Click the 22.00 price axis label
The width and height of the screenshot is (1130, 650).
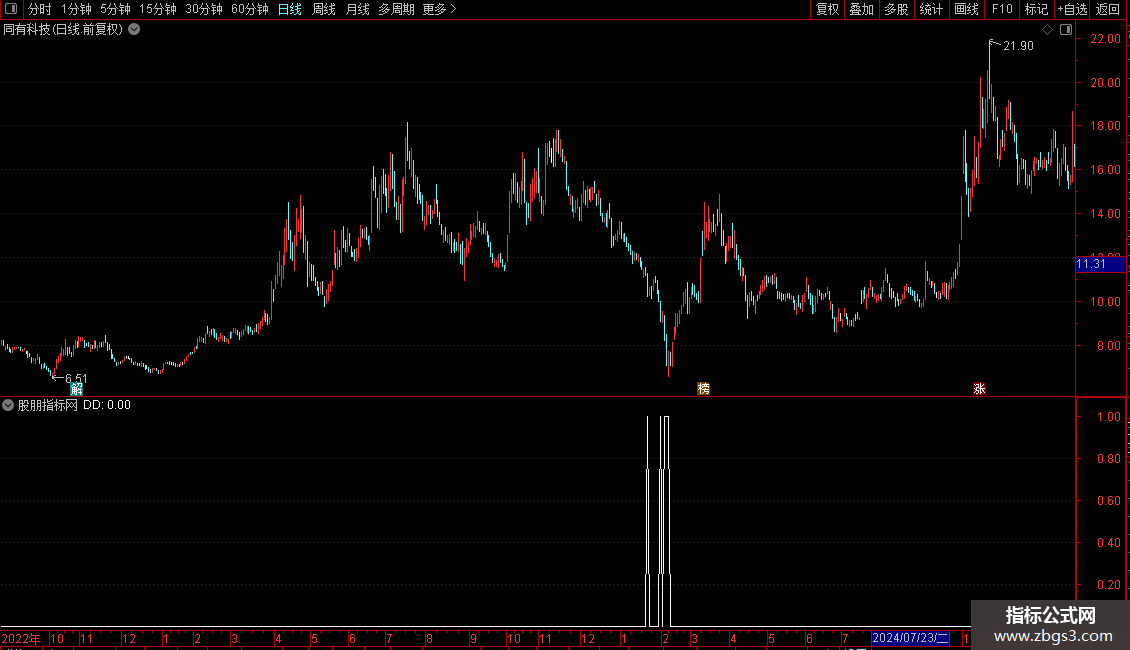1105,39
